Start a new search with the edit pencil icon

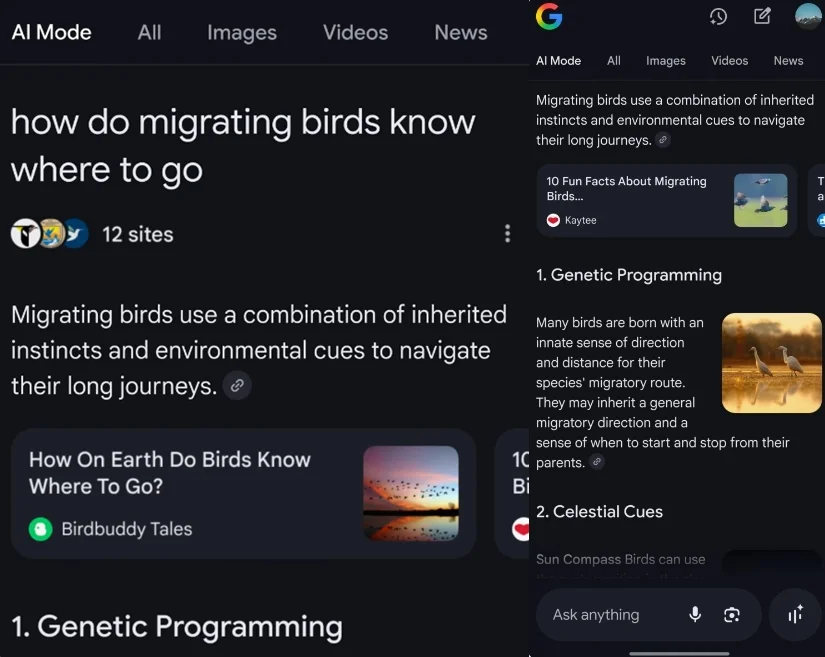pyautogui.click(x=762, y=16)
